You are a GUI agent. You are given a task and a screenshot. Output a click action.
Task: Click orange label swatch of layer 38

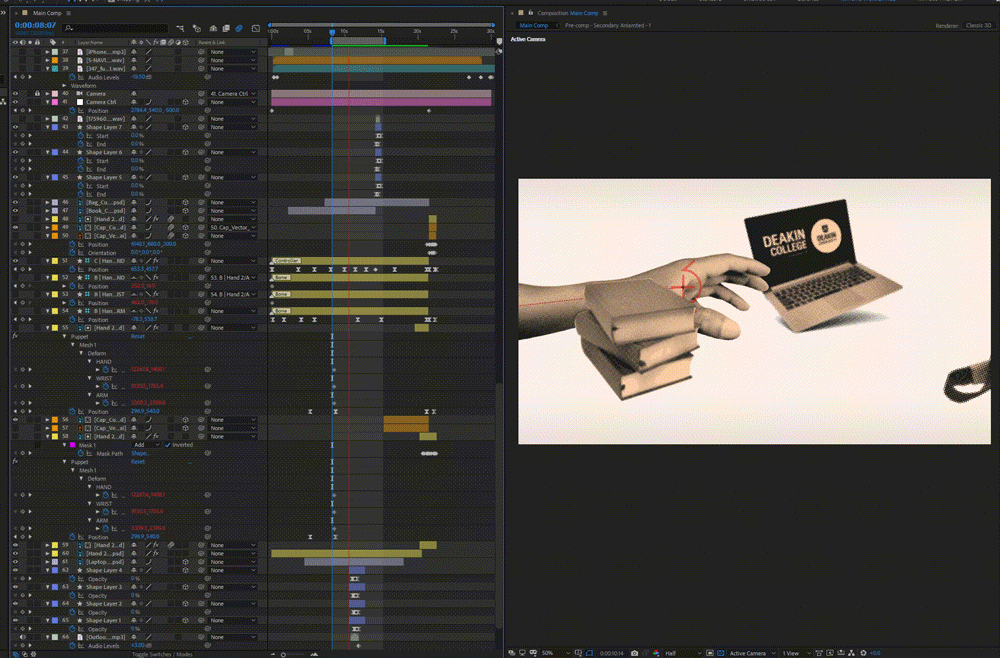click(x=55, y=60)
